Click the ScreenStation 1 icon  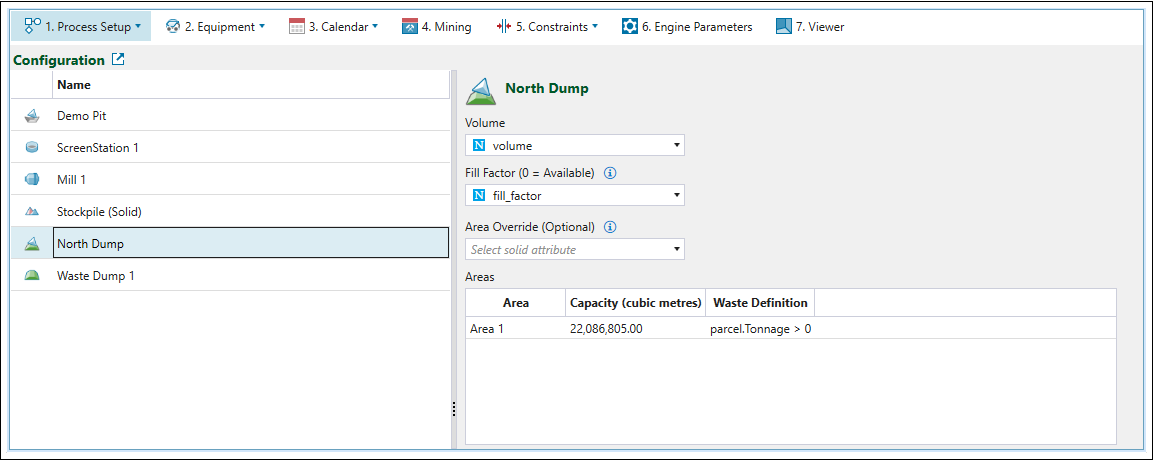click(32, 148)
